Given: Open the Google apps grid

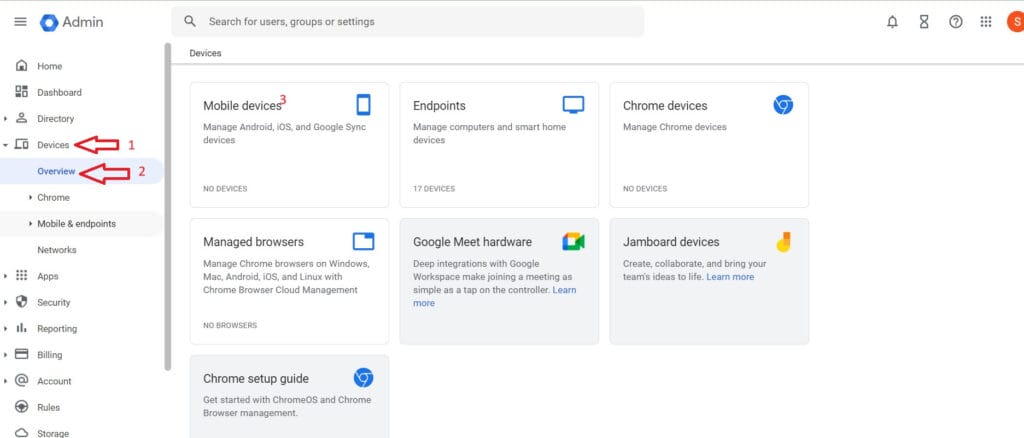Looking at the screenshot, I should 986,22.
